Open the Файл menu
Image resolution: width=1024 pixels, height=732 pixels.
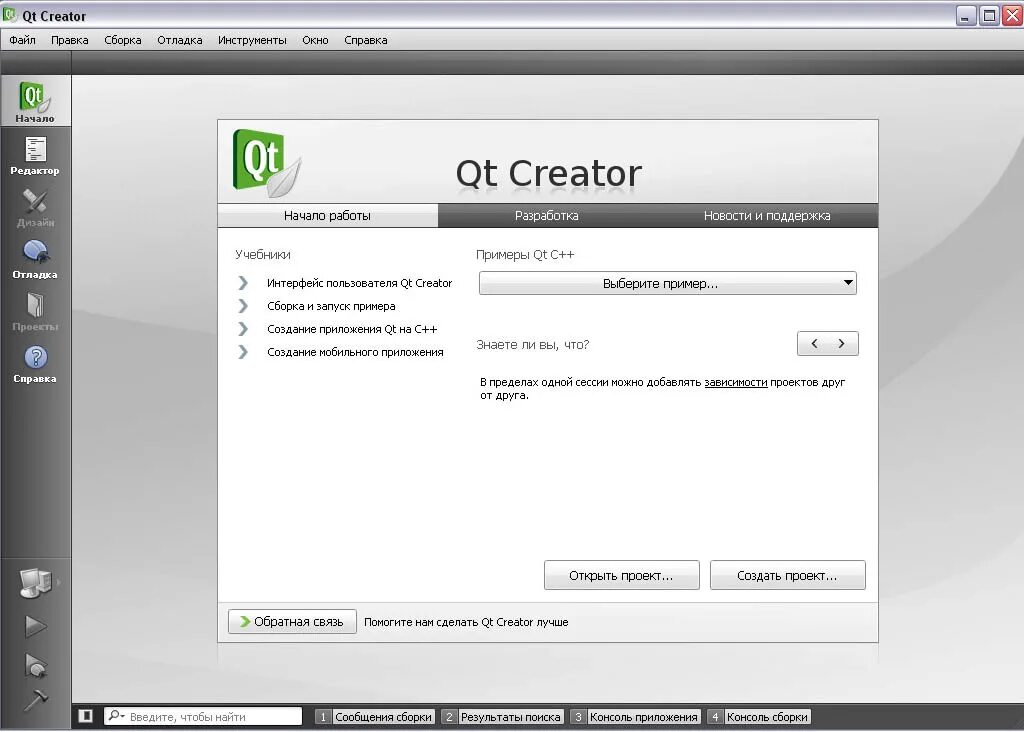tap(22, 40)
